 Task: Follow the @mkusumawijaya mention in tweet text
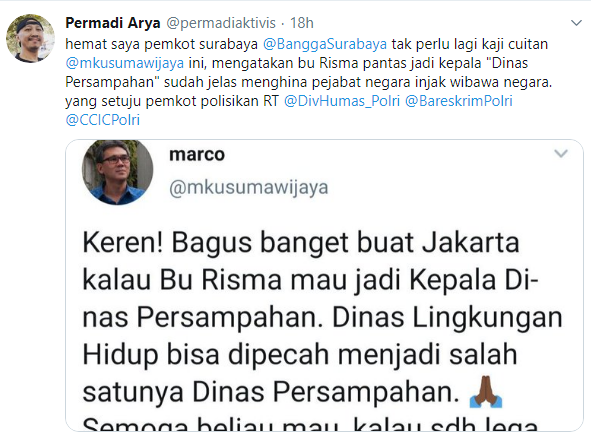tap(125, 63)
